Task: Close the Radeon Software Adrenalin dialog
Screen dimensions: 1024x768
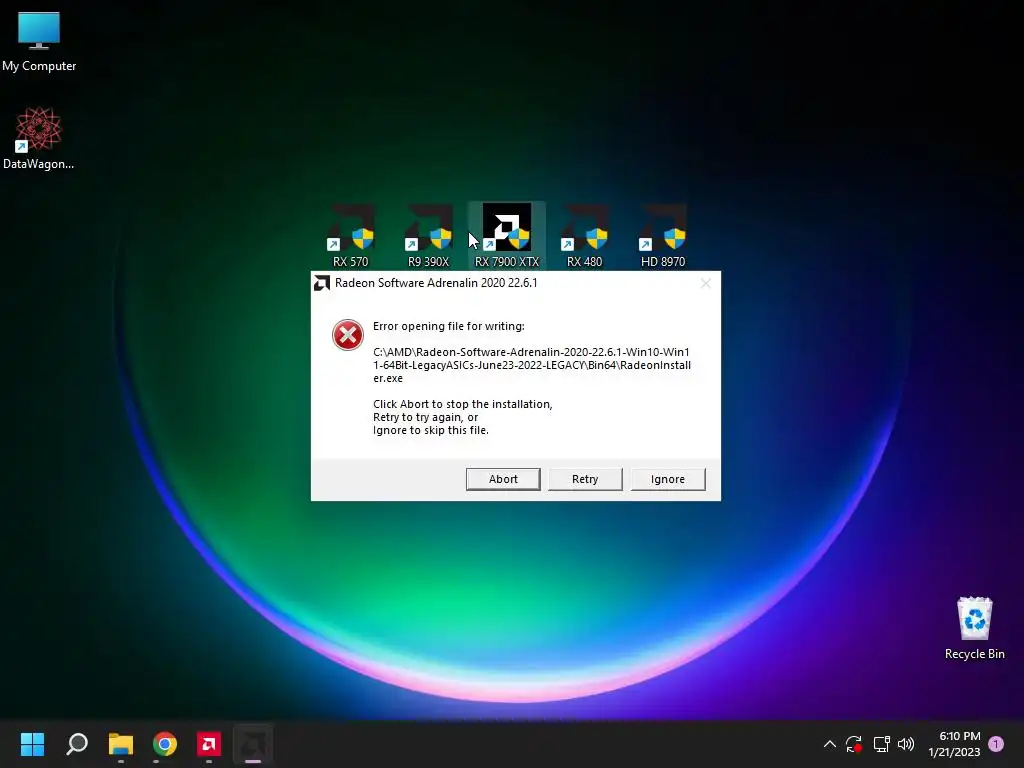Action: [705, 283]
